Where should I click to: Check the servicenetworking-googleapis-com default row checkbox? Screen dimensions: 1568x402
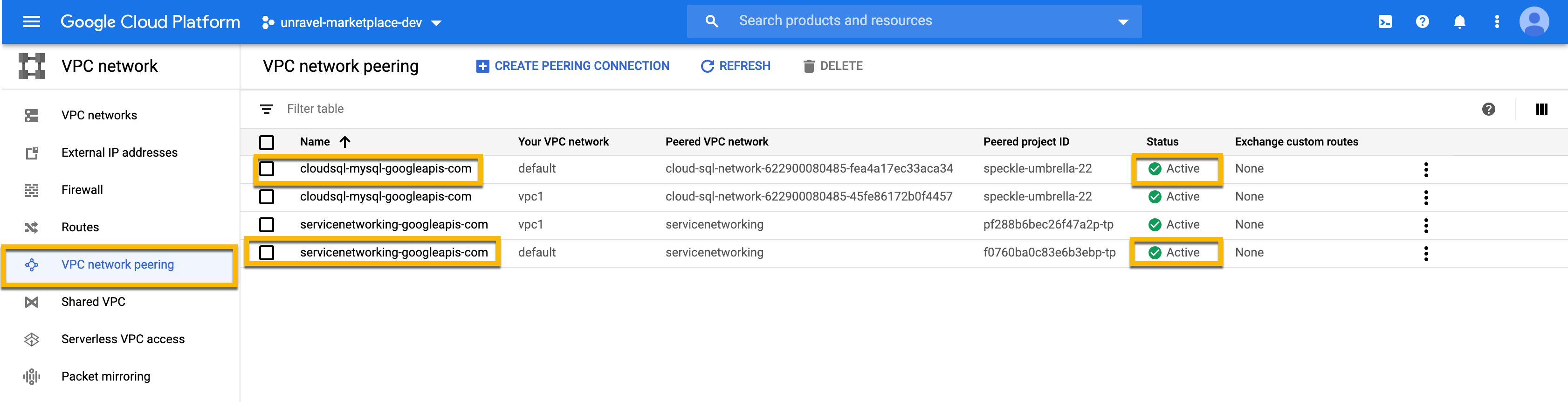coord(267,253)
